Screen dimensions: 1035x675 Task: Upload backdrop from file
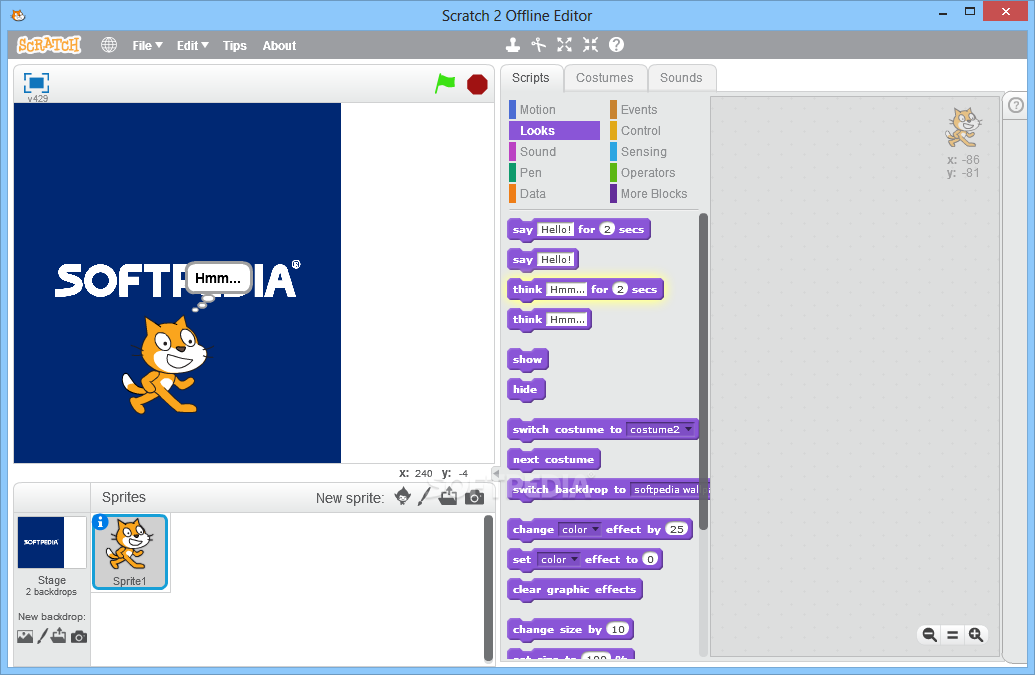click(x=59, y=636)
